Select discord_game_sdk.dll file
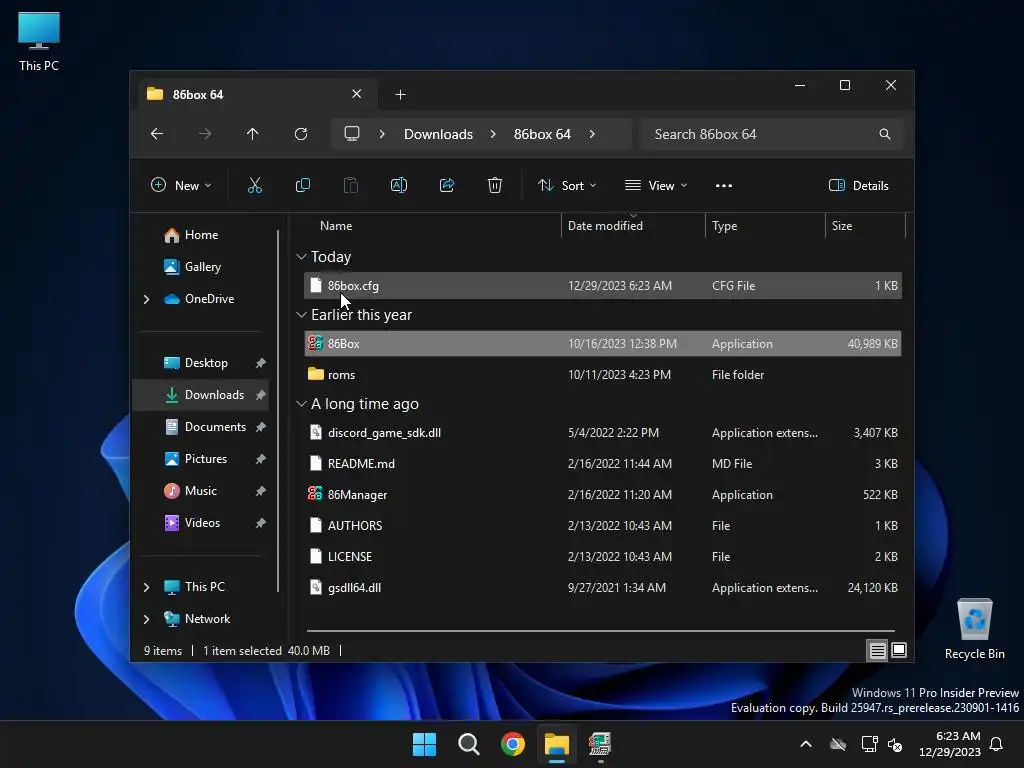The height and width of the screenshot is (768, 1024). click(x=603, y=433)
